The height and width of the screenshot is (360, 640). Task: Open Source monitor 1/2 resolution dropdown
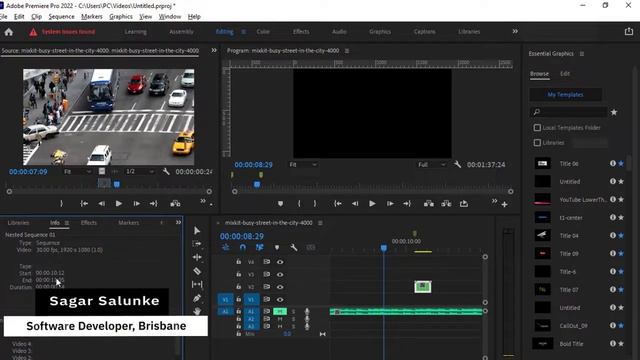point(140,171)
